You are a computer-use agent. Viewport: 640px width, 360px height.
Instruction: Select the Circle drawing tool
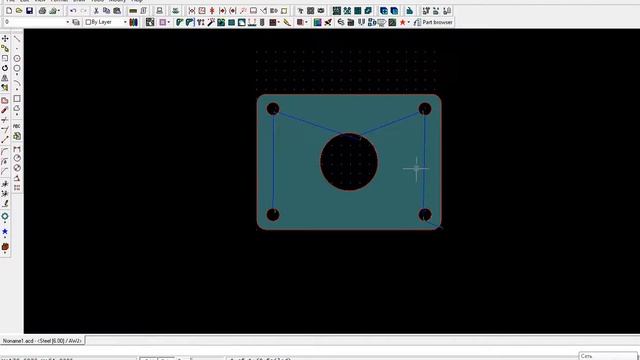17,58
